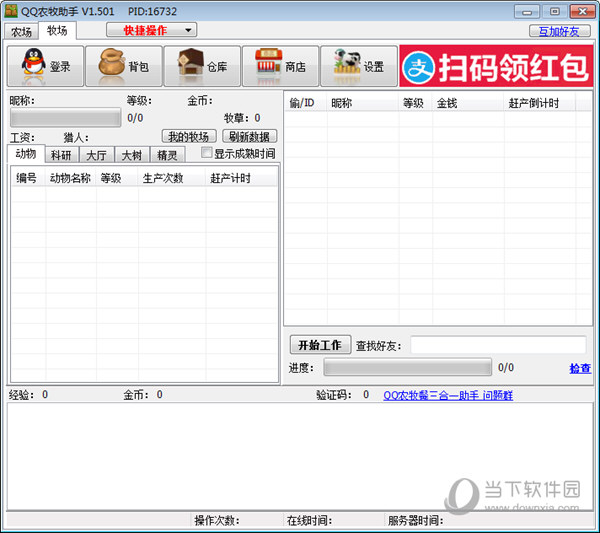
Task: Switch to the 精灵 tab
Action: click(167, 155)
